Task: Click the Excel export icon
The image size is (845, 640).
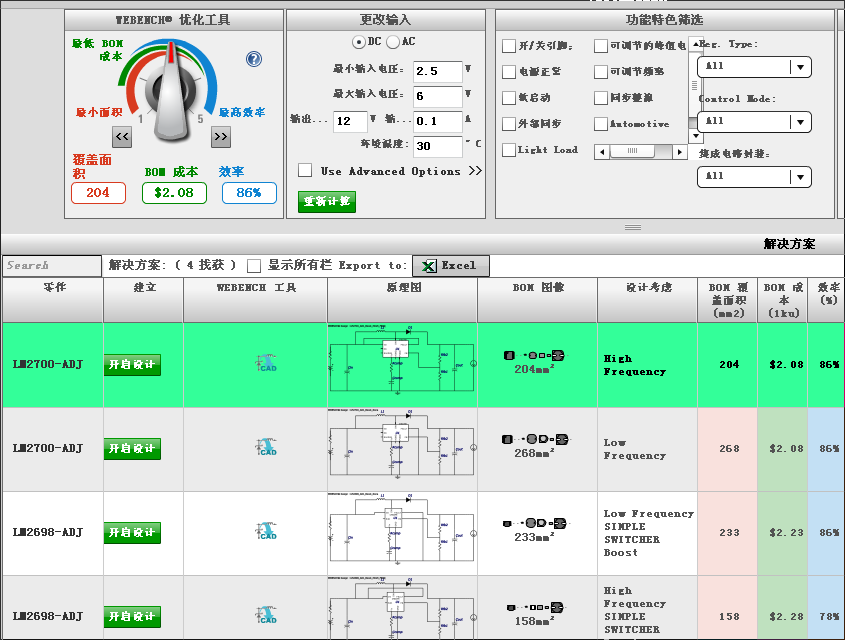Action: point(429,266)
